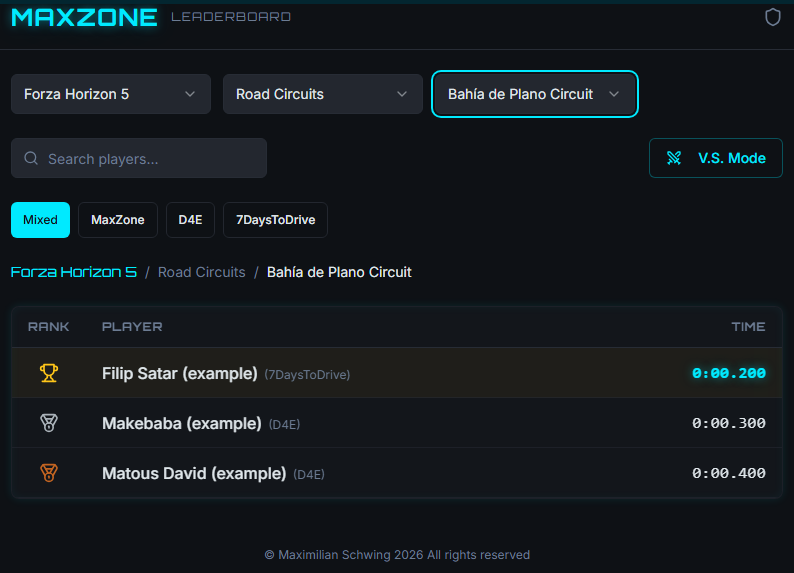Screen dimensions: 794x573
Task: Select Makebaba's player name entry
Action: (182, 423)
